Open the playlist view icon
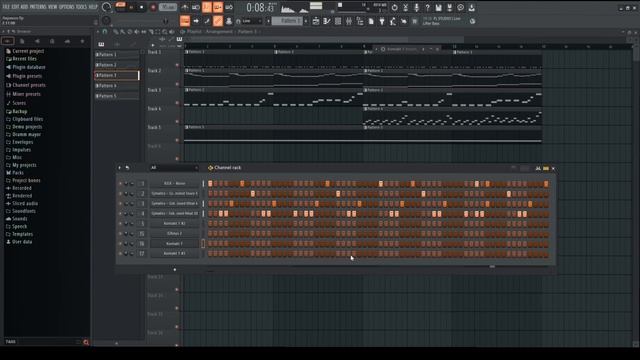 tap(316, 21)
